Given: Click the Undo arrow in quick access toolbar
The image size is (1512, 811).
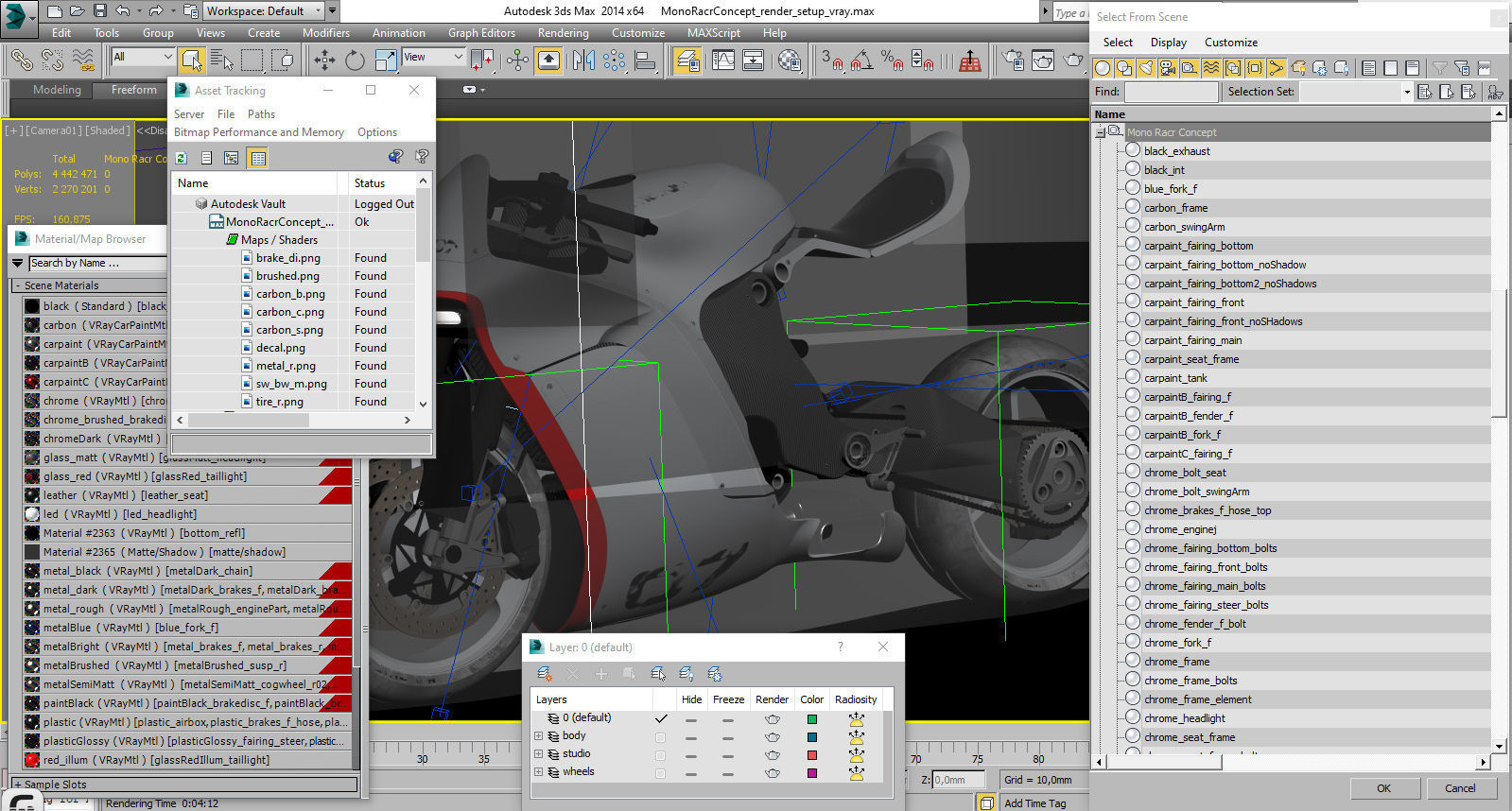Looking at the screenshot, I should tap(123, 11).
